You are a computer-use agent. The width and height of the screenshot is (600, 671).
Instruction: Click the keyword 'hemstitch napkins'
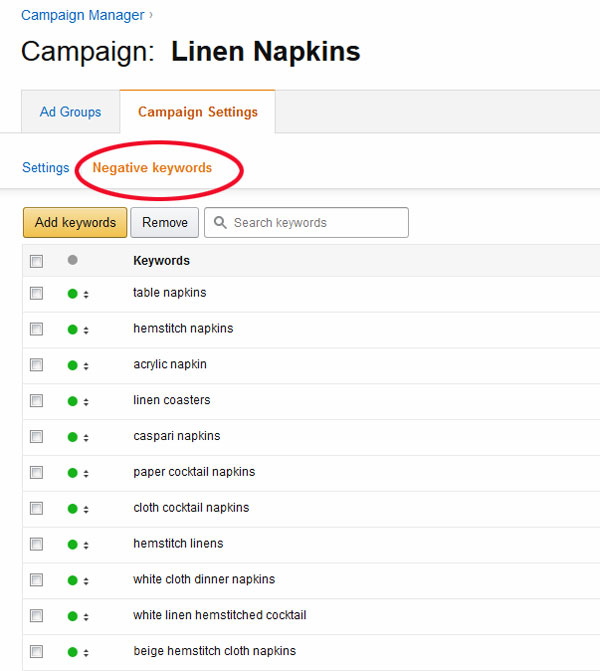pos(183,328)
